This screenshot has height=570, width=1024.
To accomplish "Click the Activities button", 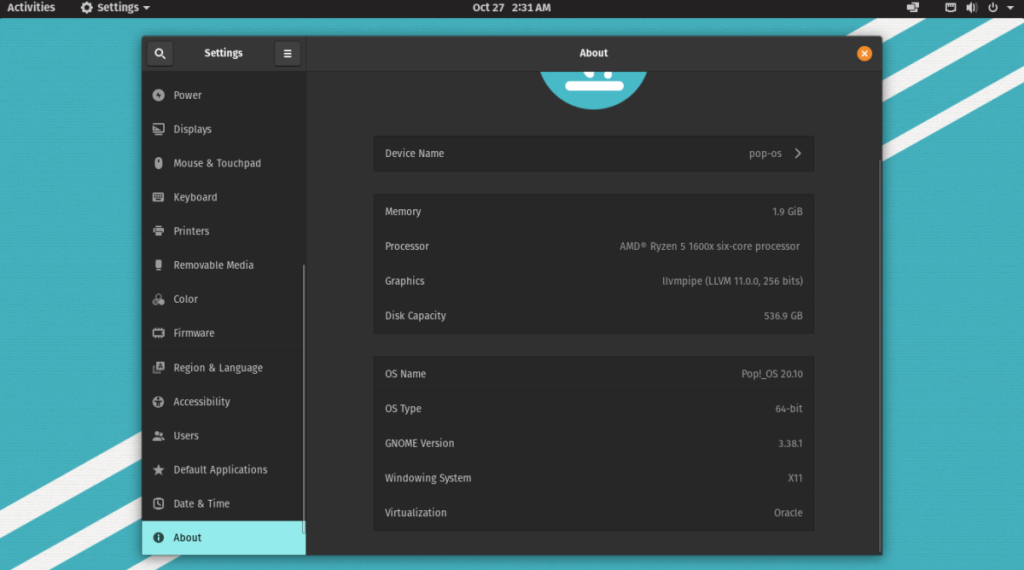I will point(31,8).
